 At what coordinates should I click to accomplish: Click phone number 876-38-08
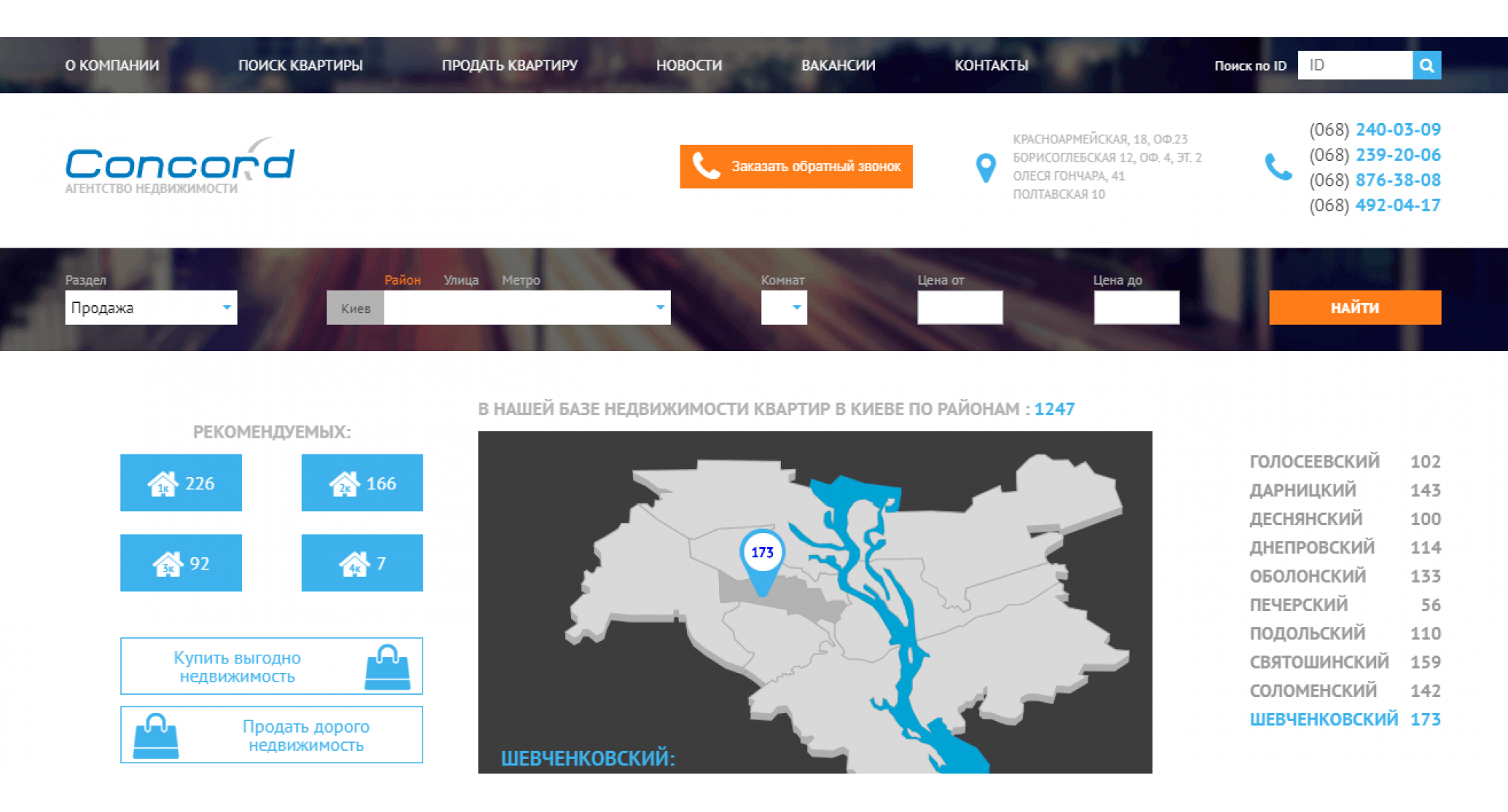coord(1398,180)
